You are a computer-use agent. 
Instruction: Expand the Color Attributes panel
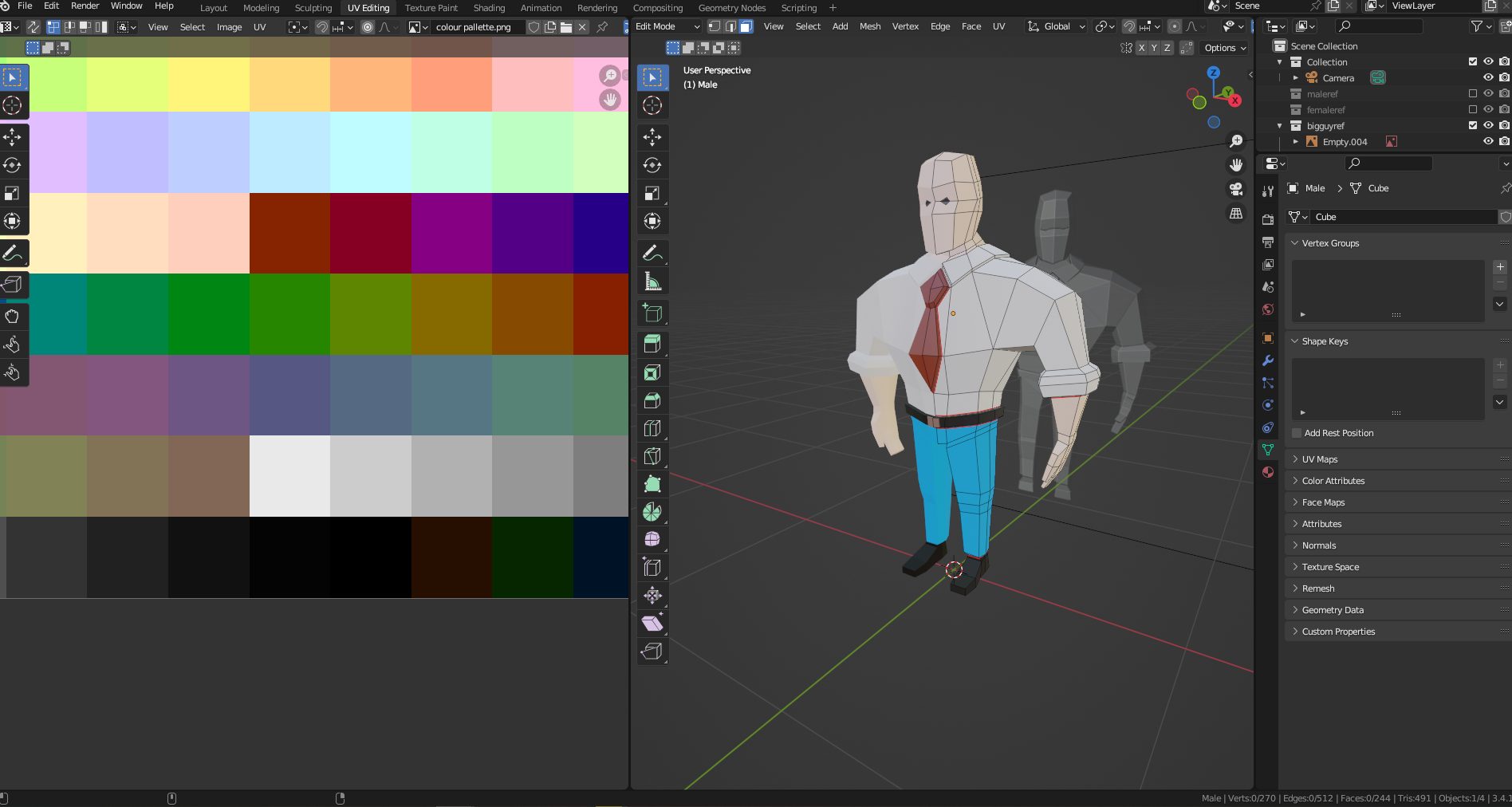click(x=1333, y=481)
